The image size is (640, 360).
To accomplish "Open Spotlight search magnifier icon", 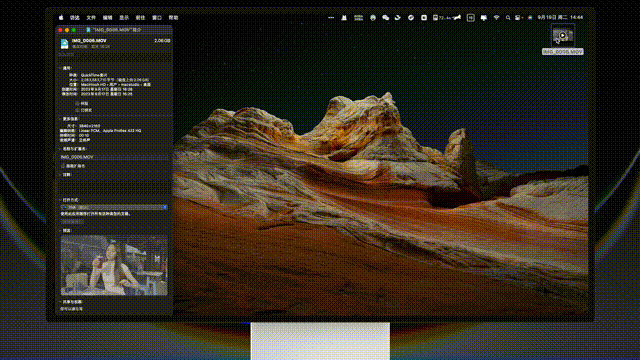I will (x=508, y=18).
